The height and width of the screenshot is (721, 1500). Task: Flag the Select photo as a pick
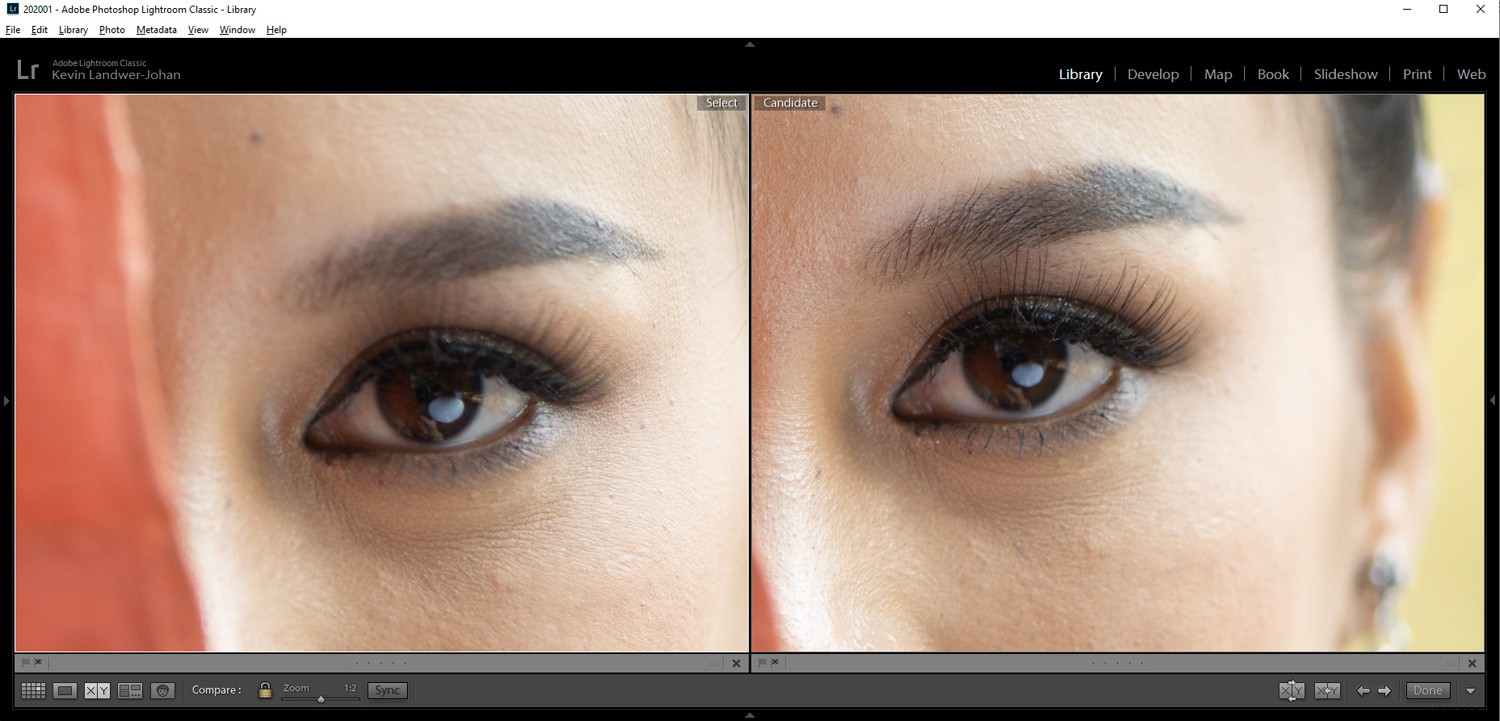tap(25, 662)
